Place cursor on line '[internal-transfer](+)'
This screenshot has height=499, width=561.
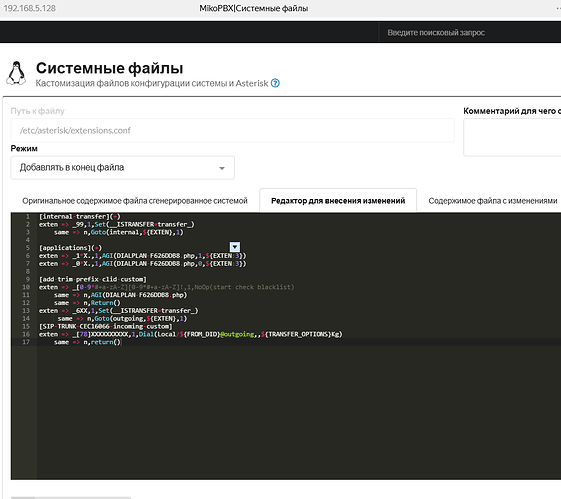(80, 216)
